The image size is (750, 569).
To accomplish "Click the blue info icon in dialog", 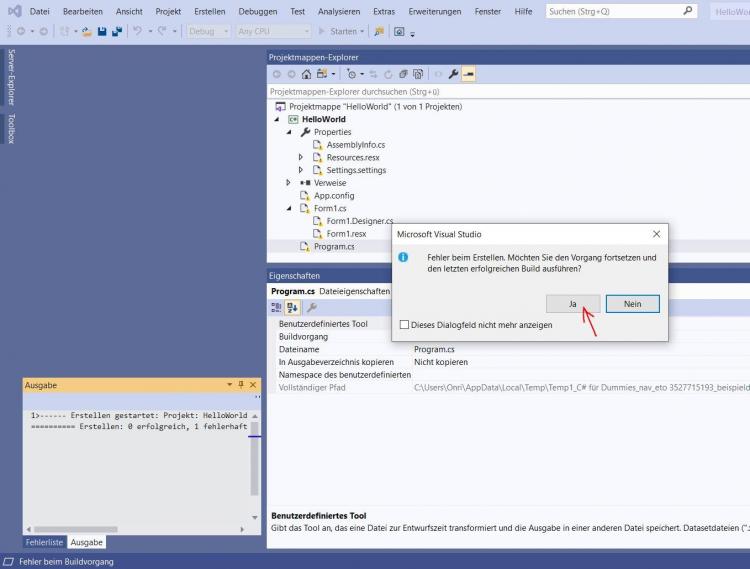I will 403,257.
